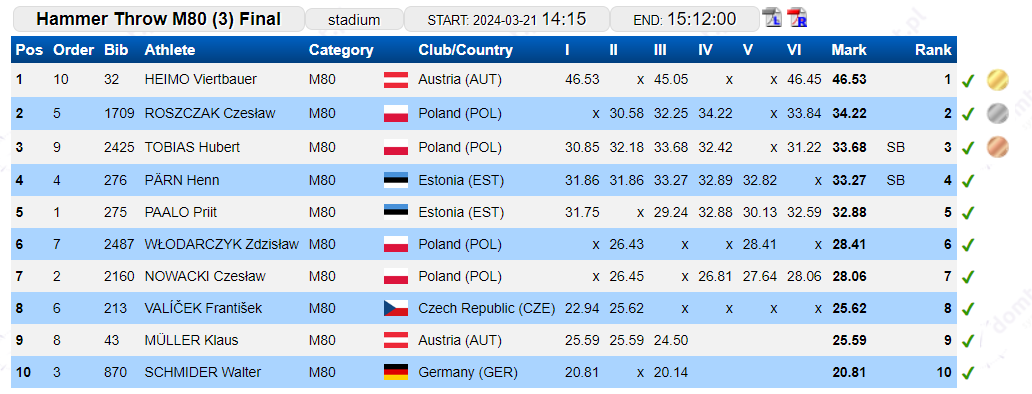Open athlete ROSZCZAK Czesław

210,113
